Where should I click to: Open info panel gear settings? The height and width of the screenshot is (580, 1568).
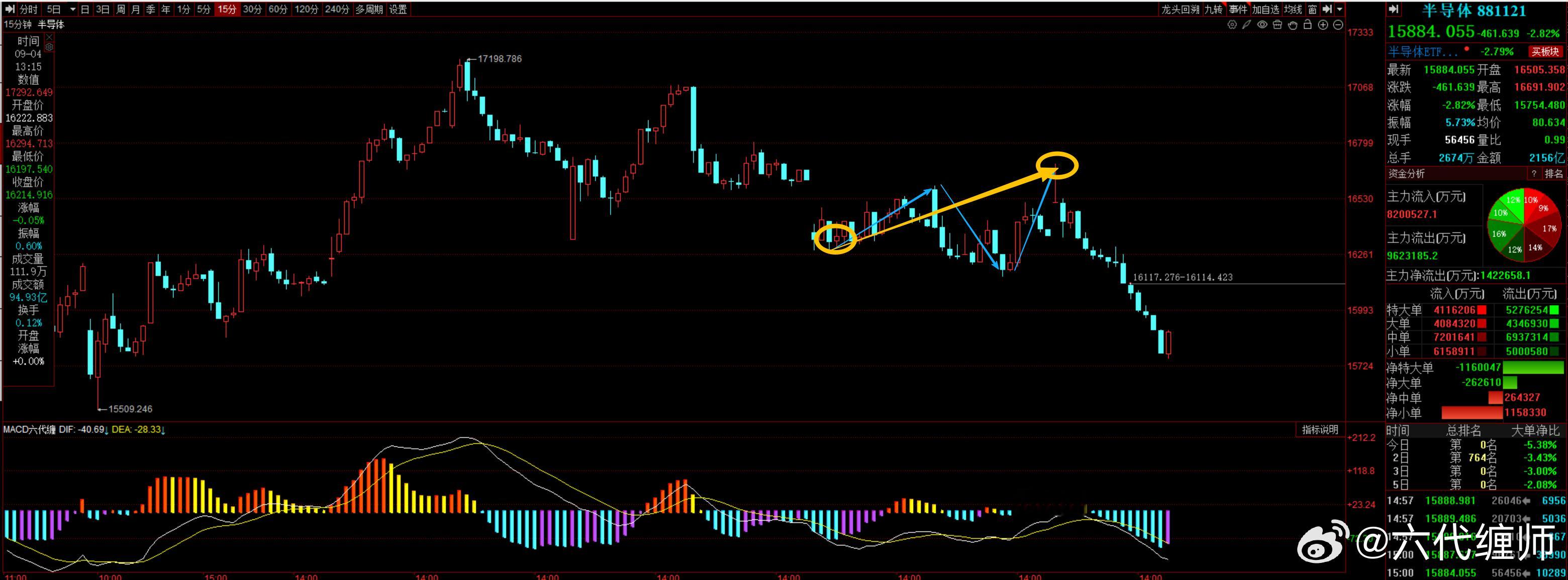point(49,47)
